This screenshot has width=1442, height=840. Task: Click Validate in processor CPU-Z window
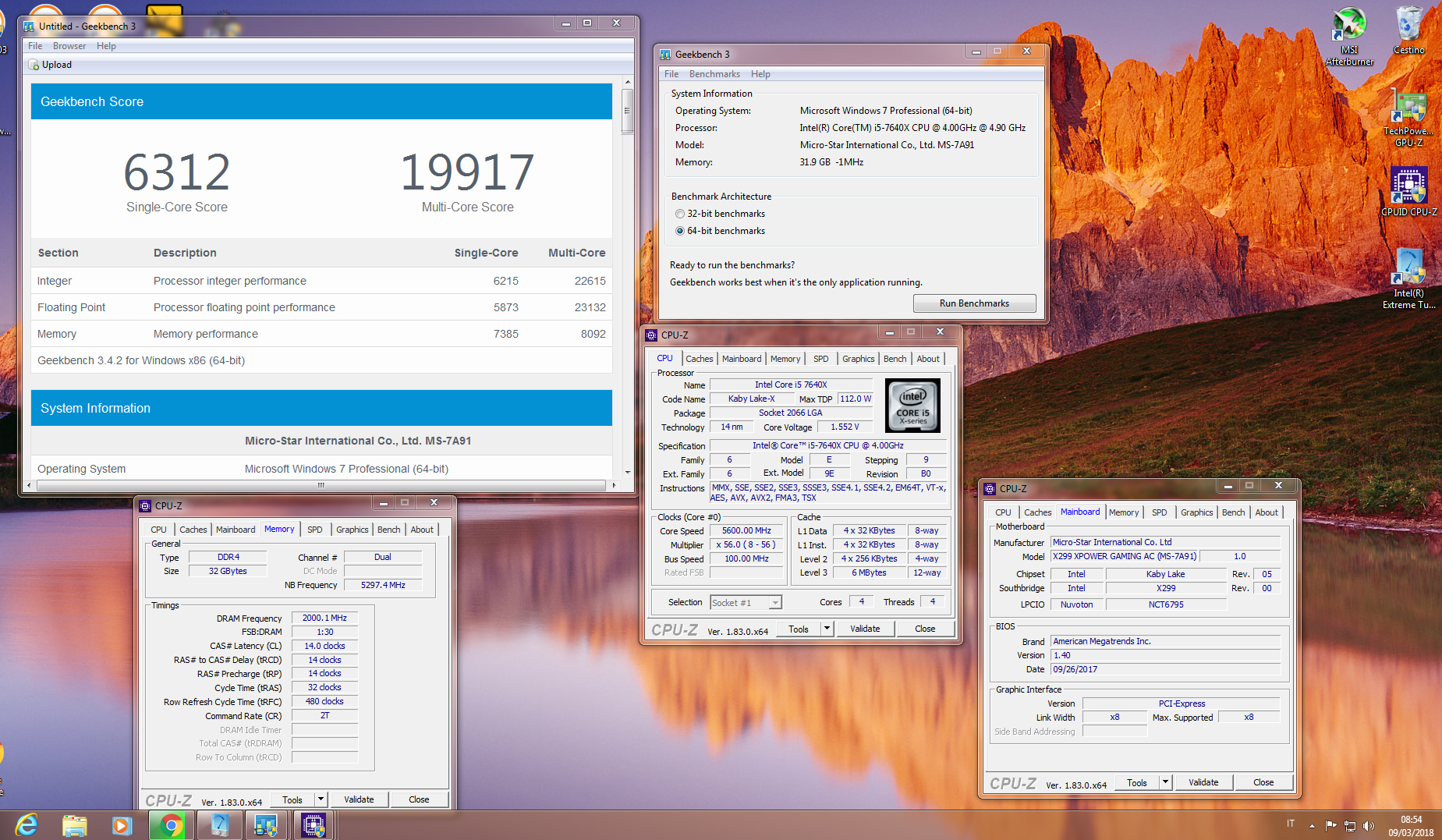(x=865, y=629)
